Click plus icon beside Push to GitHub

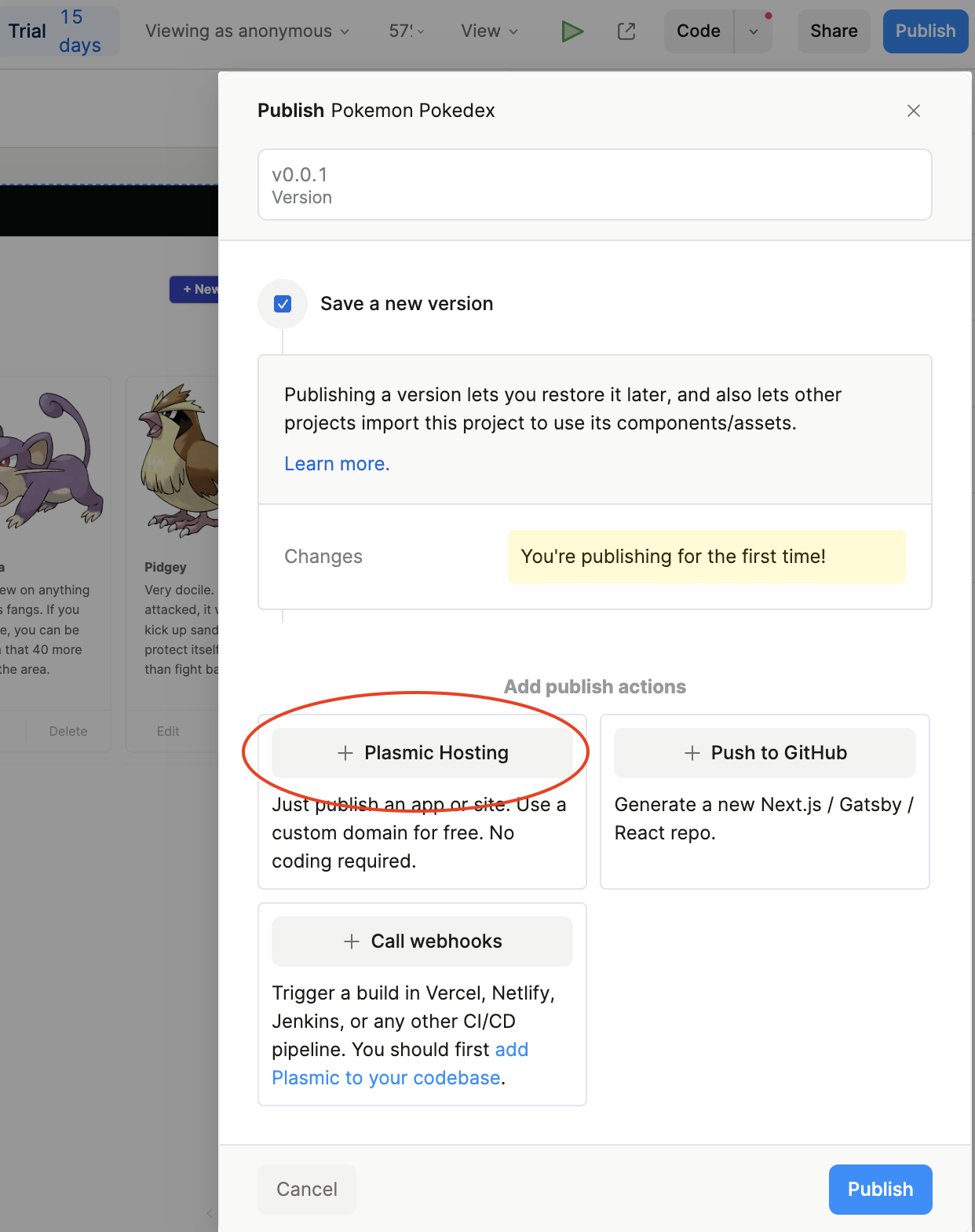692,753
